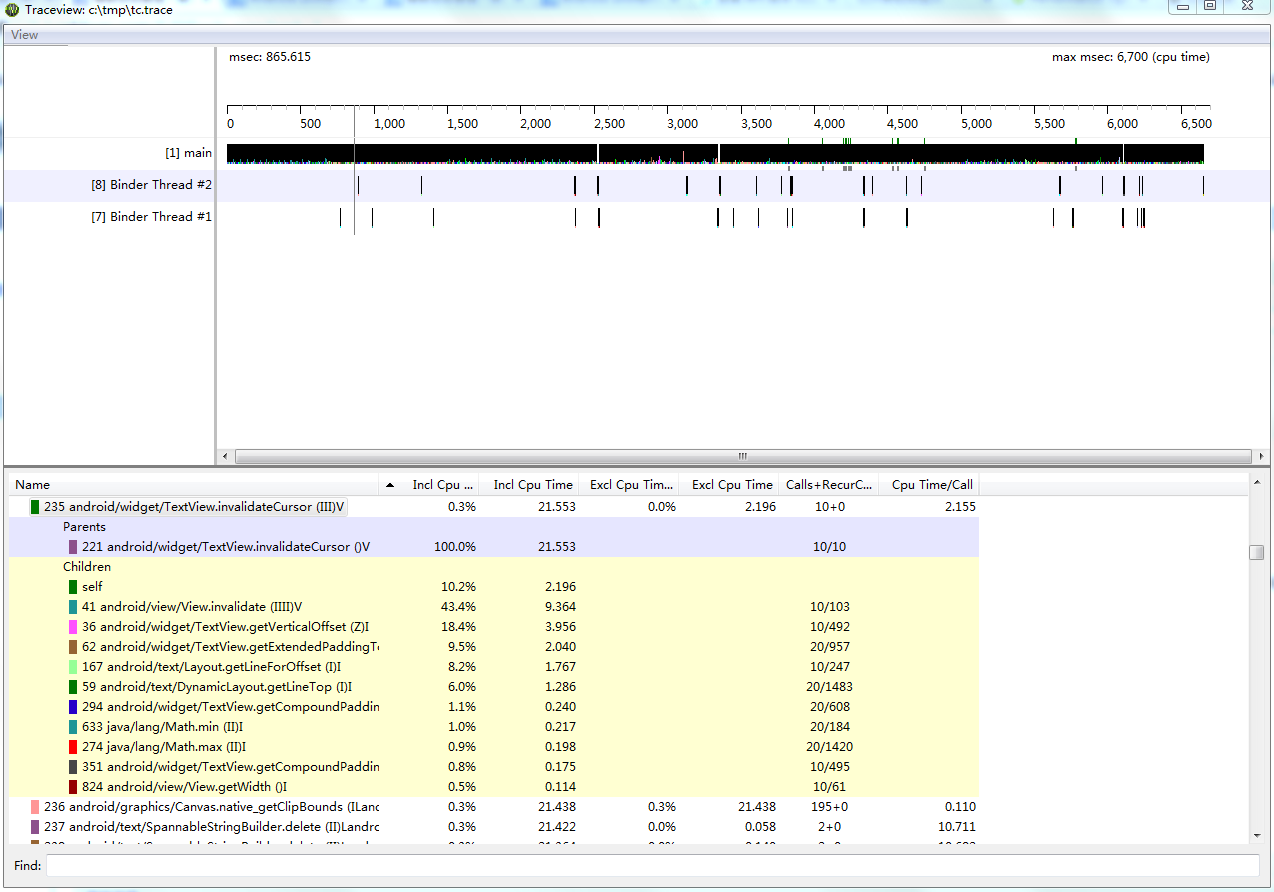
Task: Click the light green icon for 167 Layout.getLineForOffset
Action: 73,667
